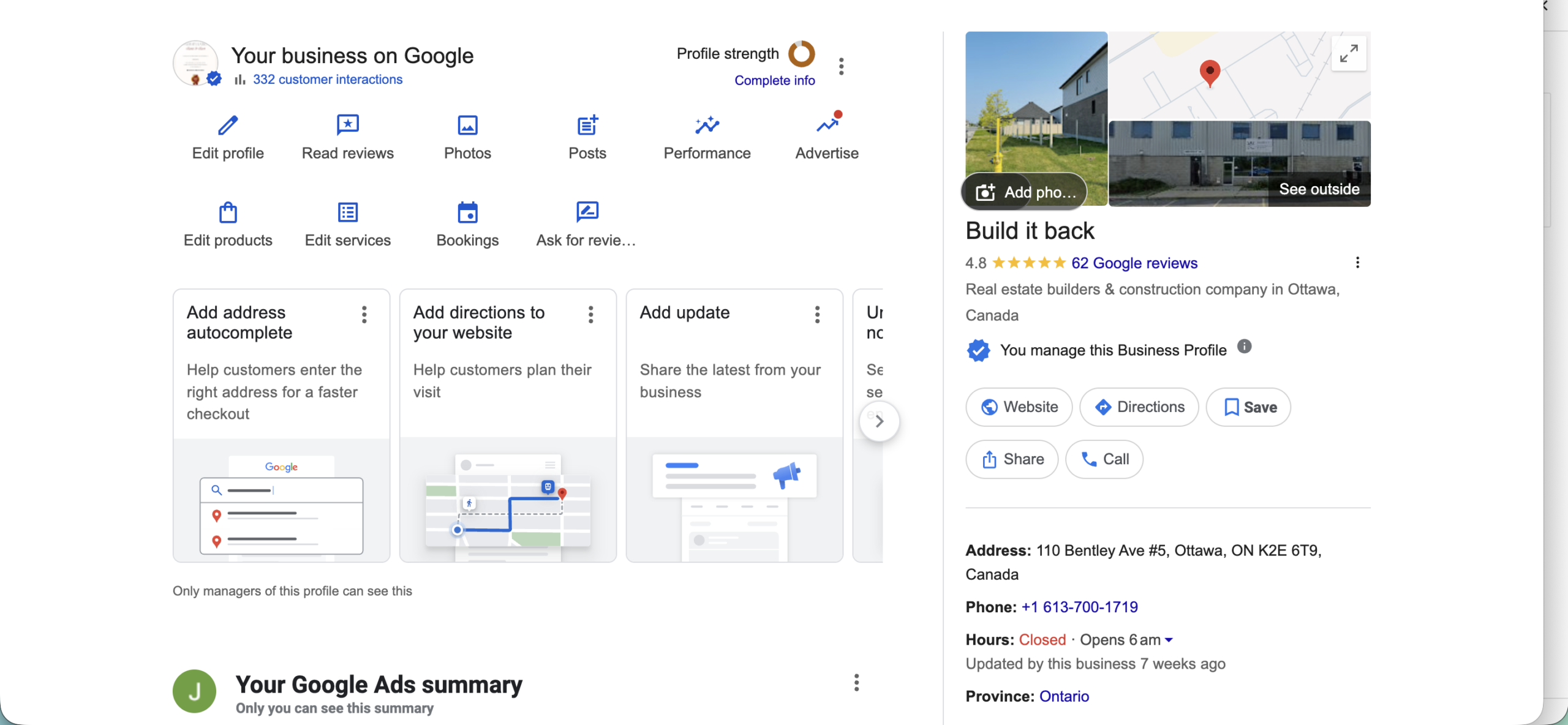
Task: Open Google Ads summary three-dot menu
Action: pyautogui.click(x=856, y=683)
